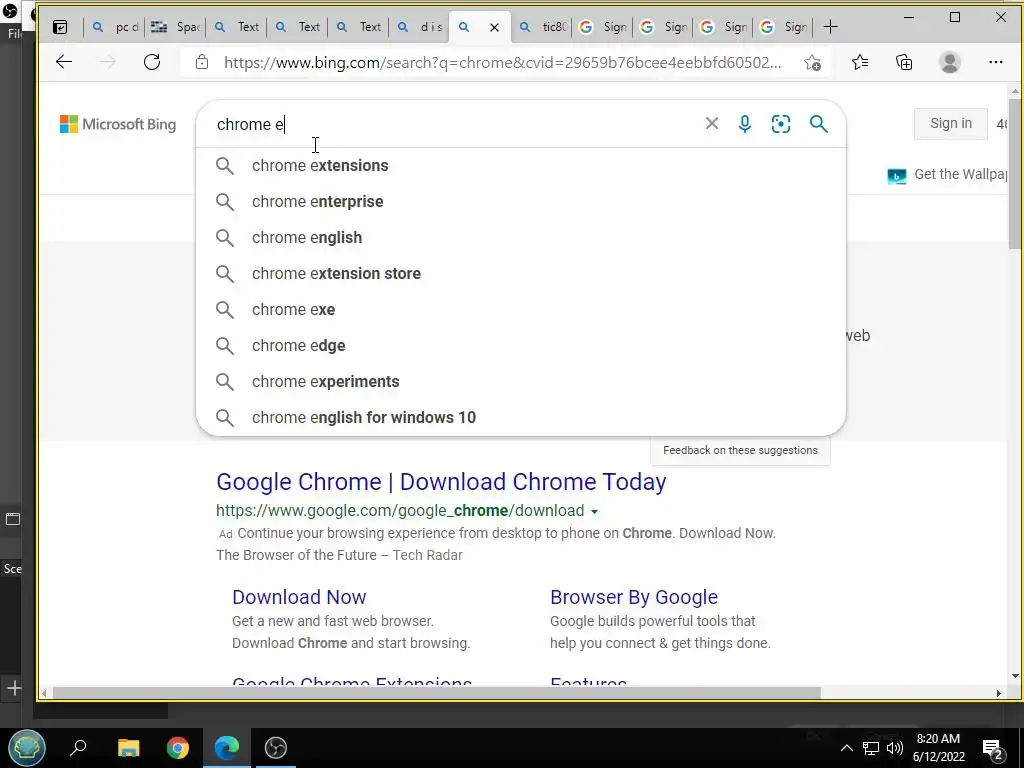Switch to the 'Spac' tab
This screenshot has height=768, width=1024.
pyautogui.click(x=175, y=27)
